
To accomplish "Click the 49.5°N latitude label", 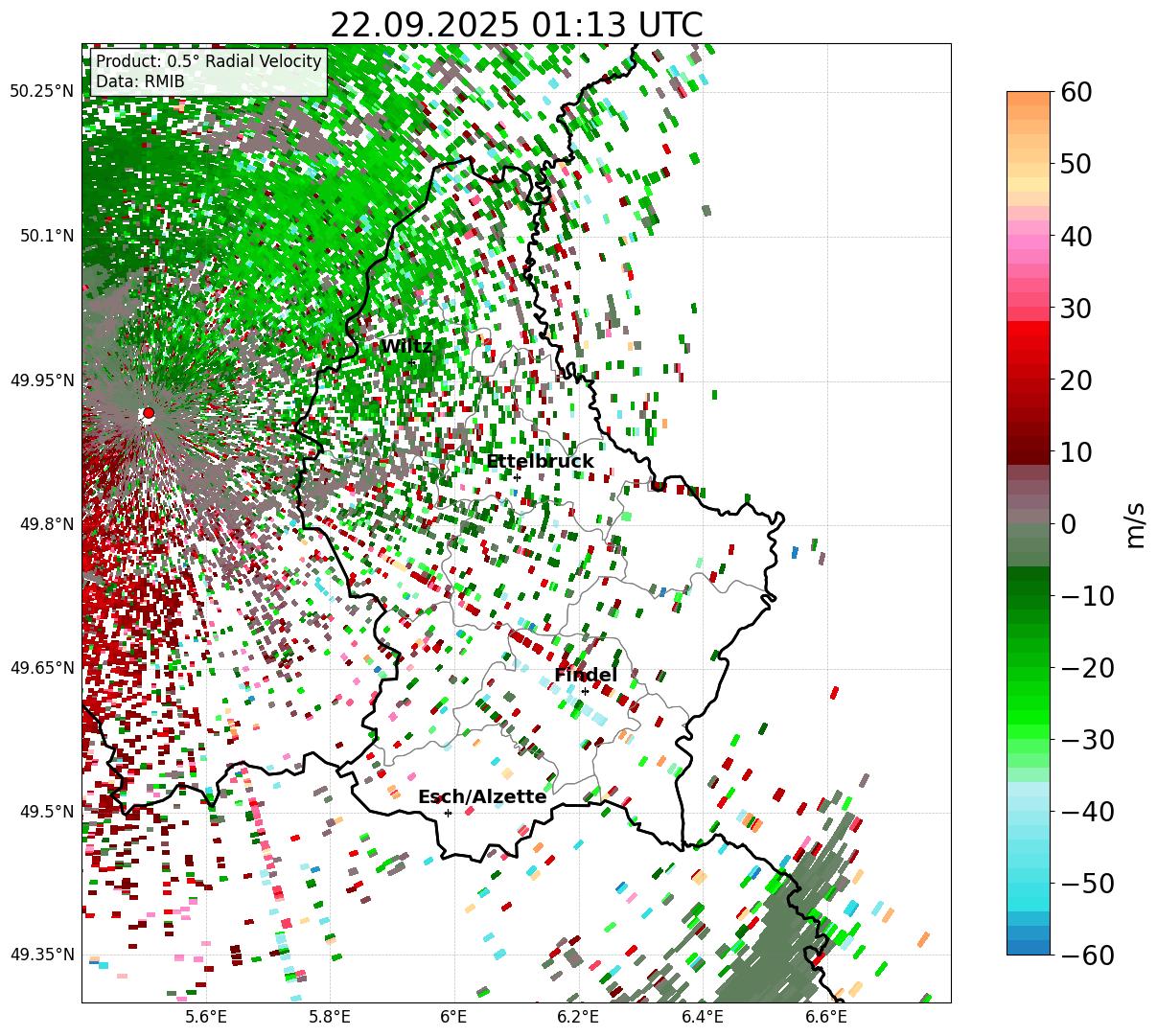I will click(46, 812).
